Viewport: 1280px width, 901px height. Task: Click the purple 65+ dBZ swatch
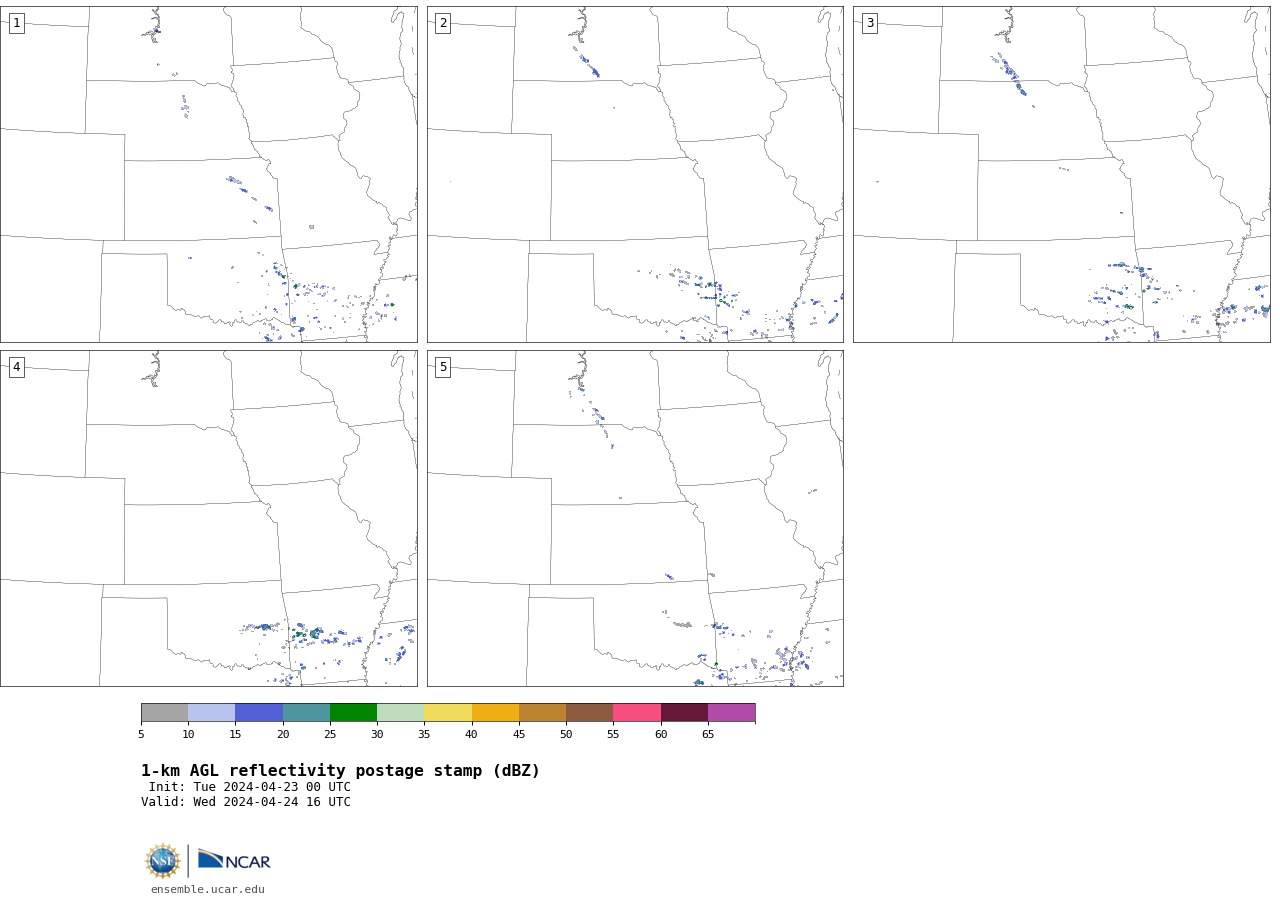(x=731, y=713)
